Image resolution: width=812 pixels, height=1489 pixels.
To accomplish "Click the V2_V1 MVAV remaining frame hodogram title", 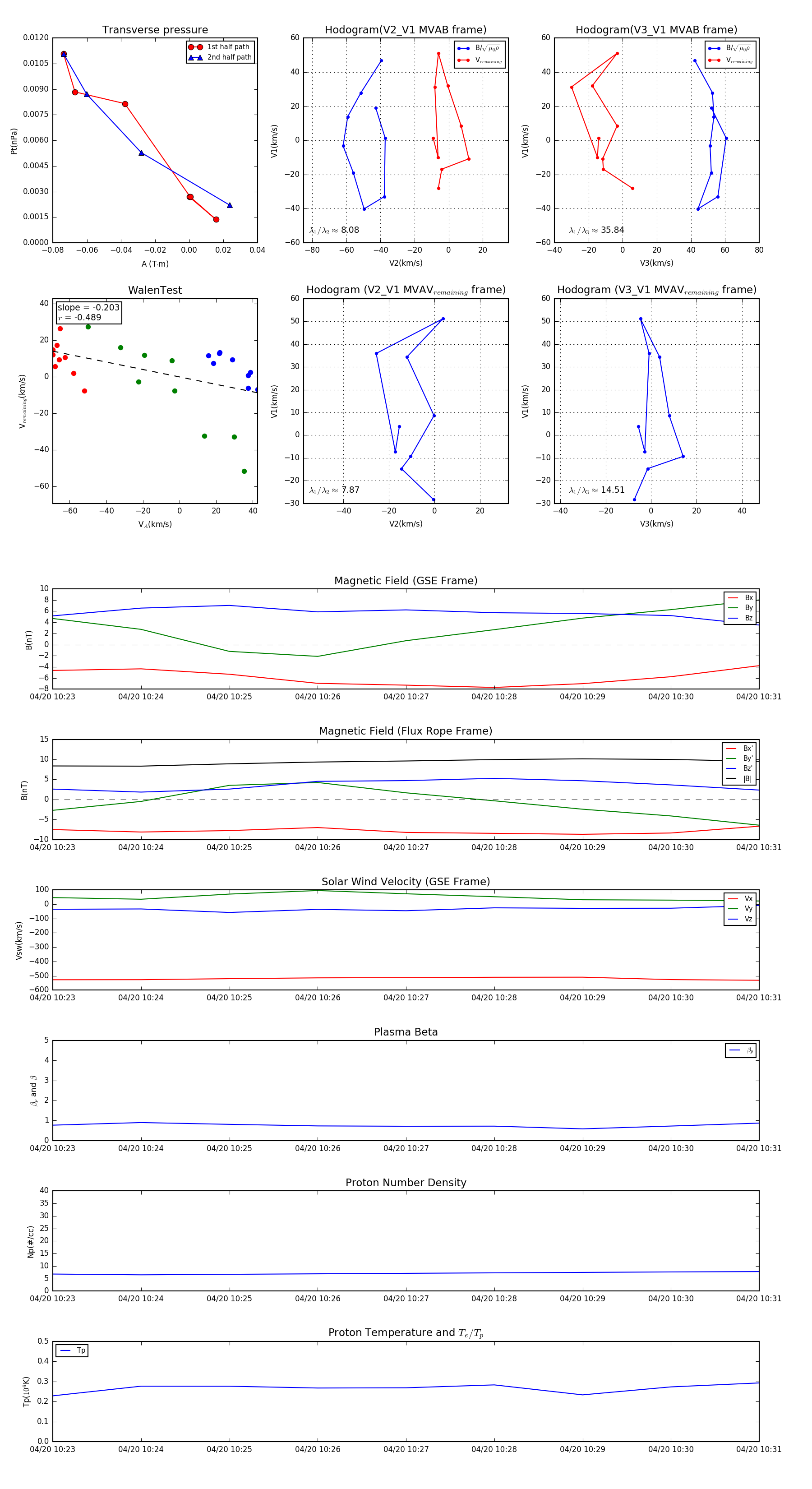I will (x=406, y=290).
